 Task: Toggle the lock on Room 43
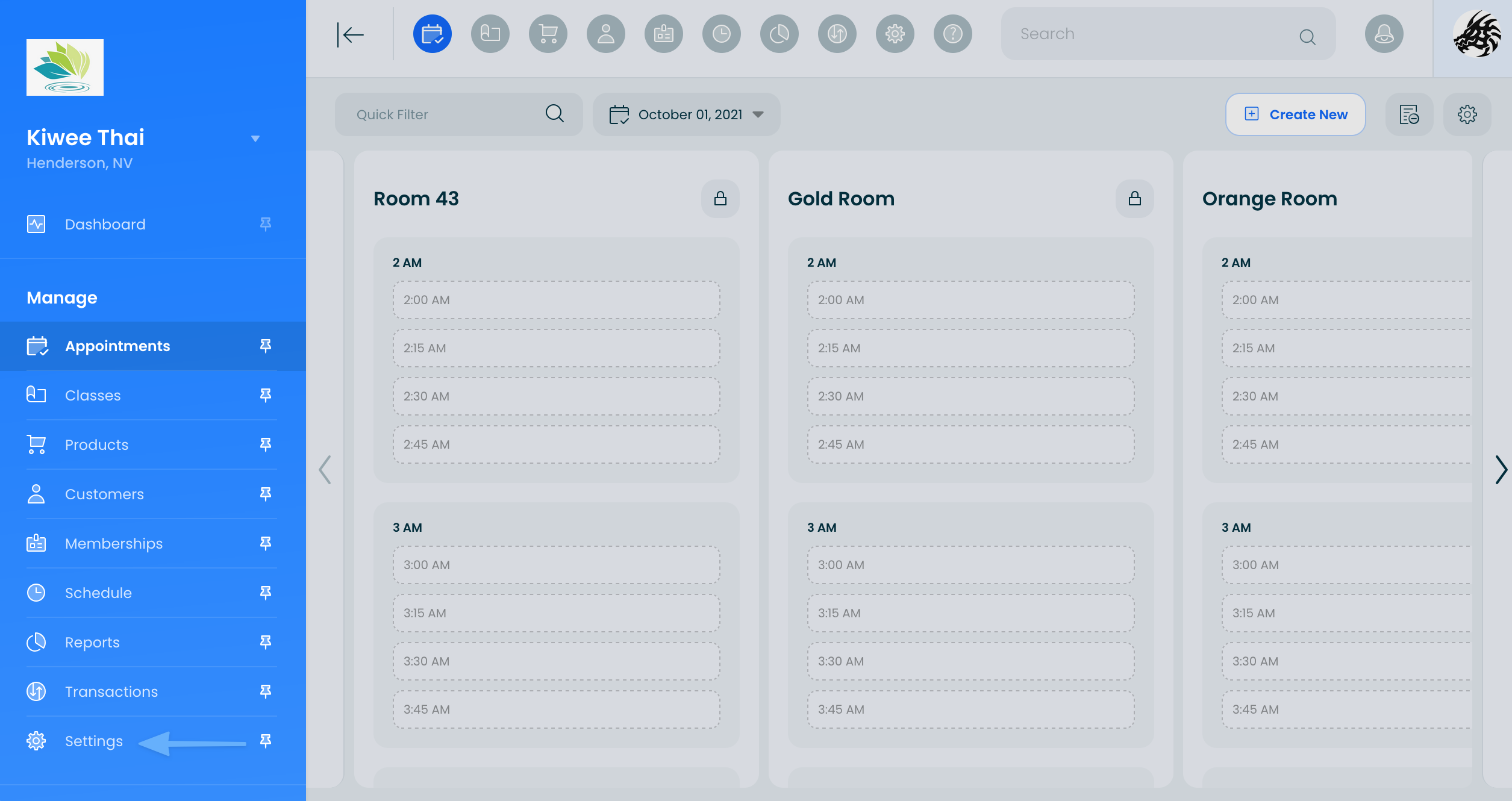point(720,198)
